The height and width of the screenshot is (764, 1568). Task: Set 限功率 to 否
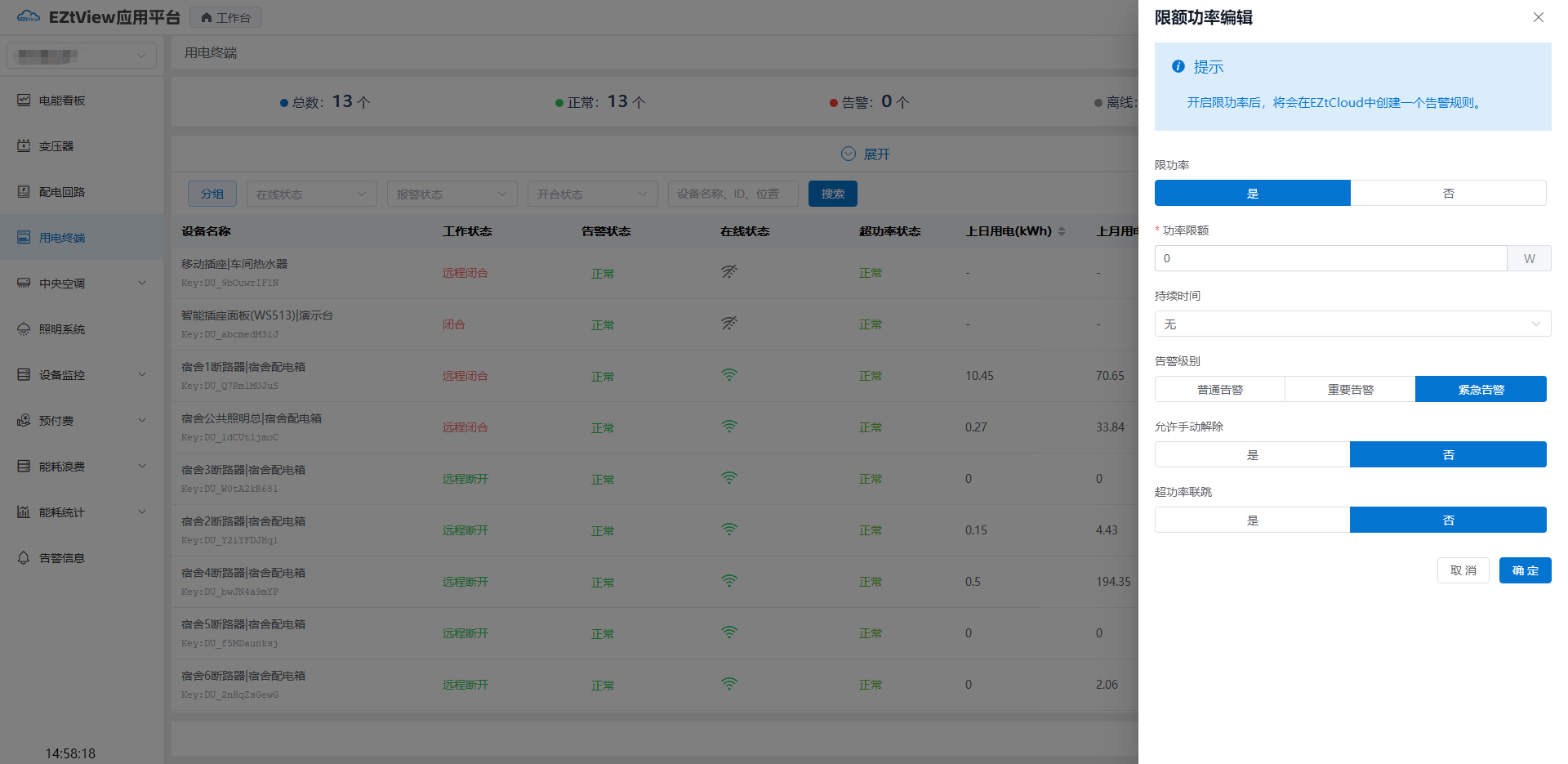click(x=1448, y=193)
